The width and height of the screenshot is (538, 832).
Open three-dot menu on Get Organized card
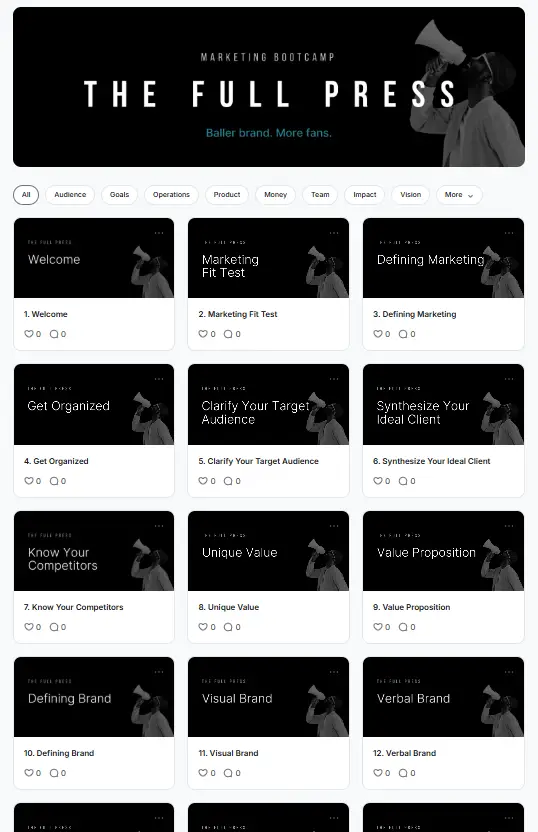tap(159, 379)
